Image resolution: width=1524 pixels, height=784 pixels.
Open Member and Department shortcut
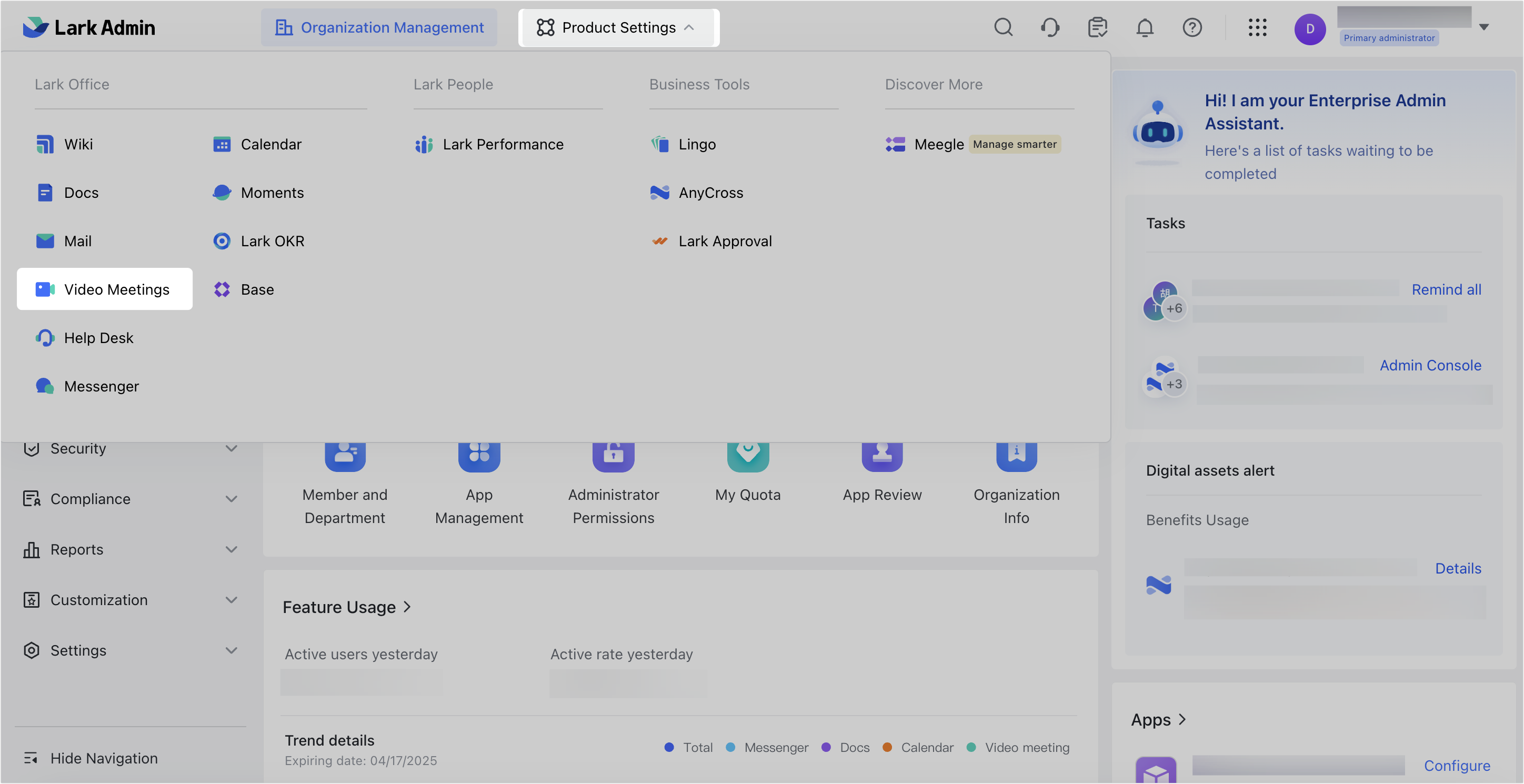click(x=345, y=484)
